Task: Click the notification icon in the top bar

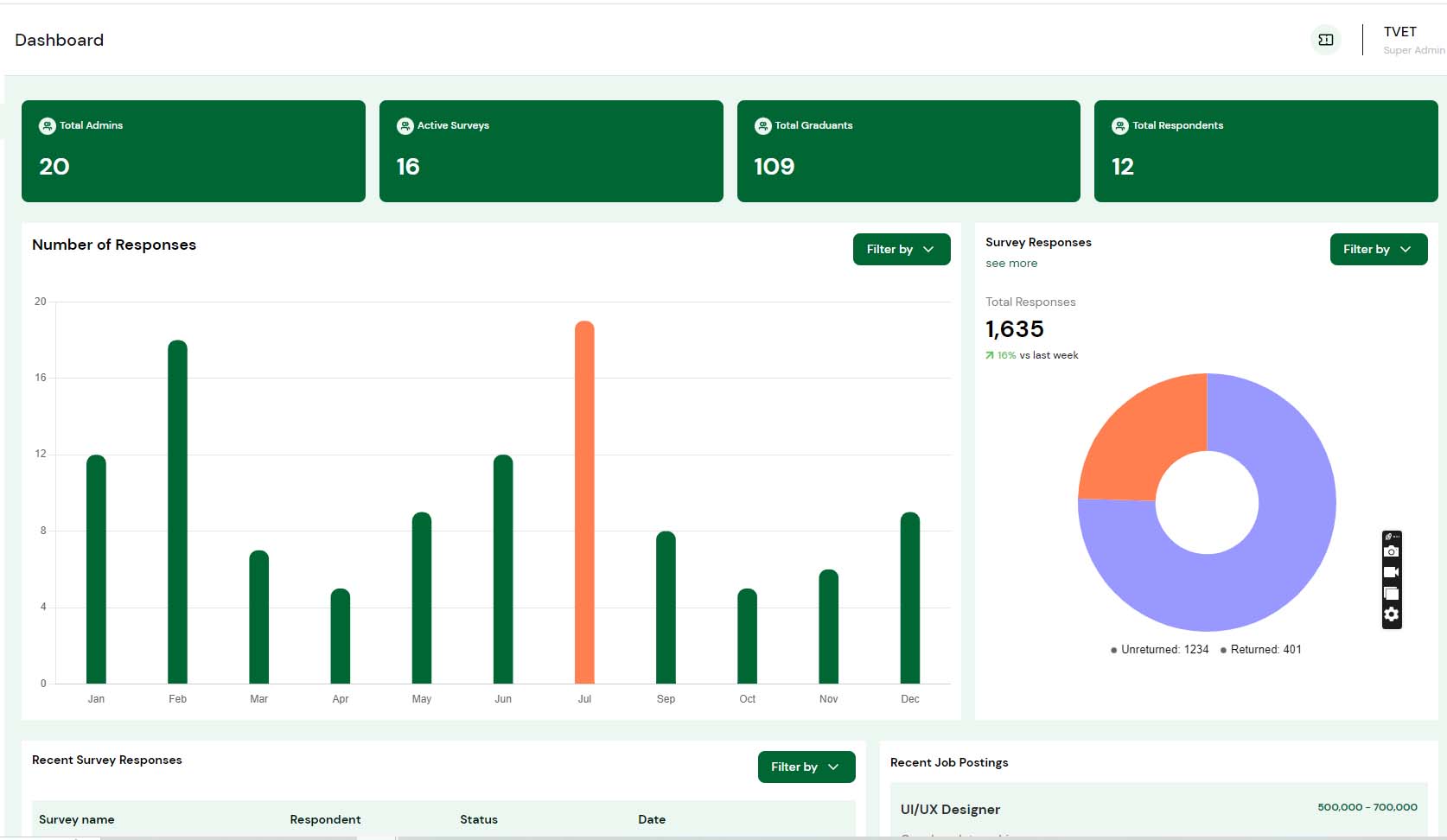Action: click(x=1326, y=40)
